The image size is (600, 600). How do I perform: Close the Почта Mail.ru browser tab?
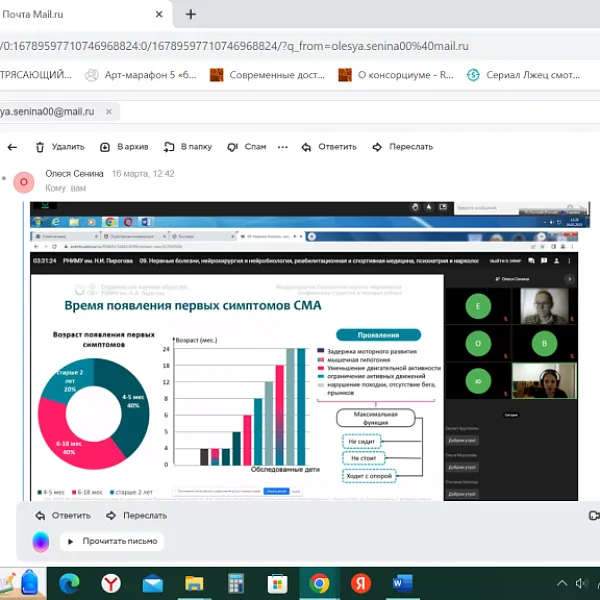point(159,15)
